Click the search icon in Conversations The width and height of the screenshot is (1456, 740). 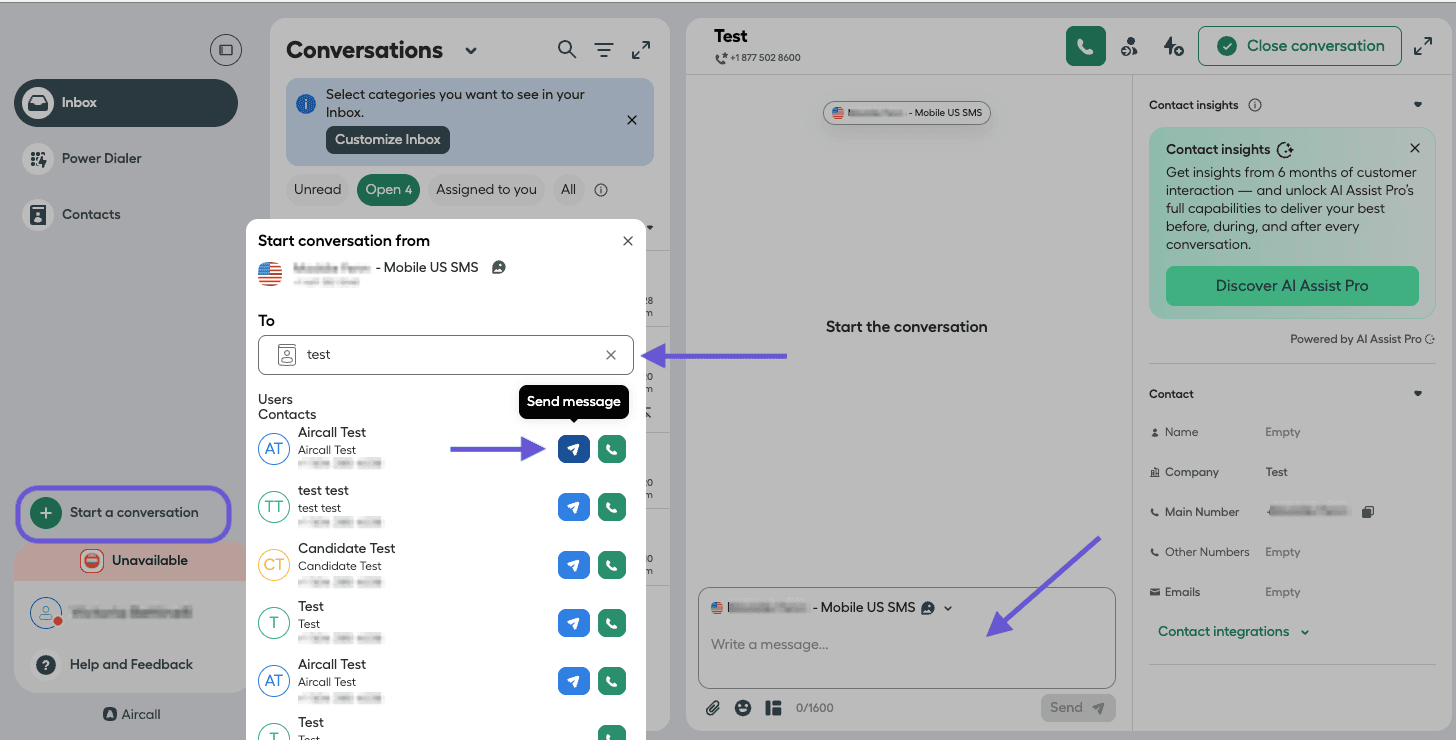567,50
